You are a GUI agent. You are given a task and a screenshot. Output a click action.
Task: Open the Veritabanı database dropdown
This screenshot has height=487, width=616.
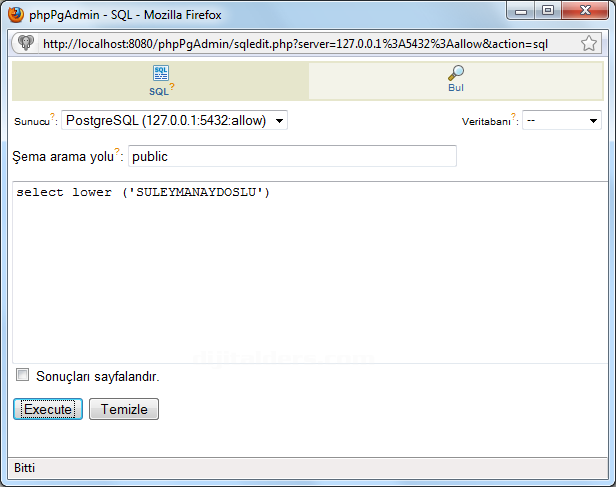click(x=561, y=120)
